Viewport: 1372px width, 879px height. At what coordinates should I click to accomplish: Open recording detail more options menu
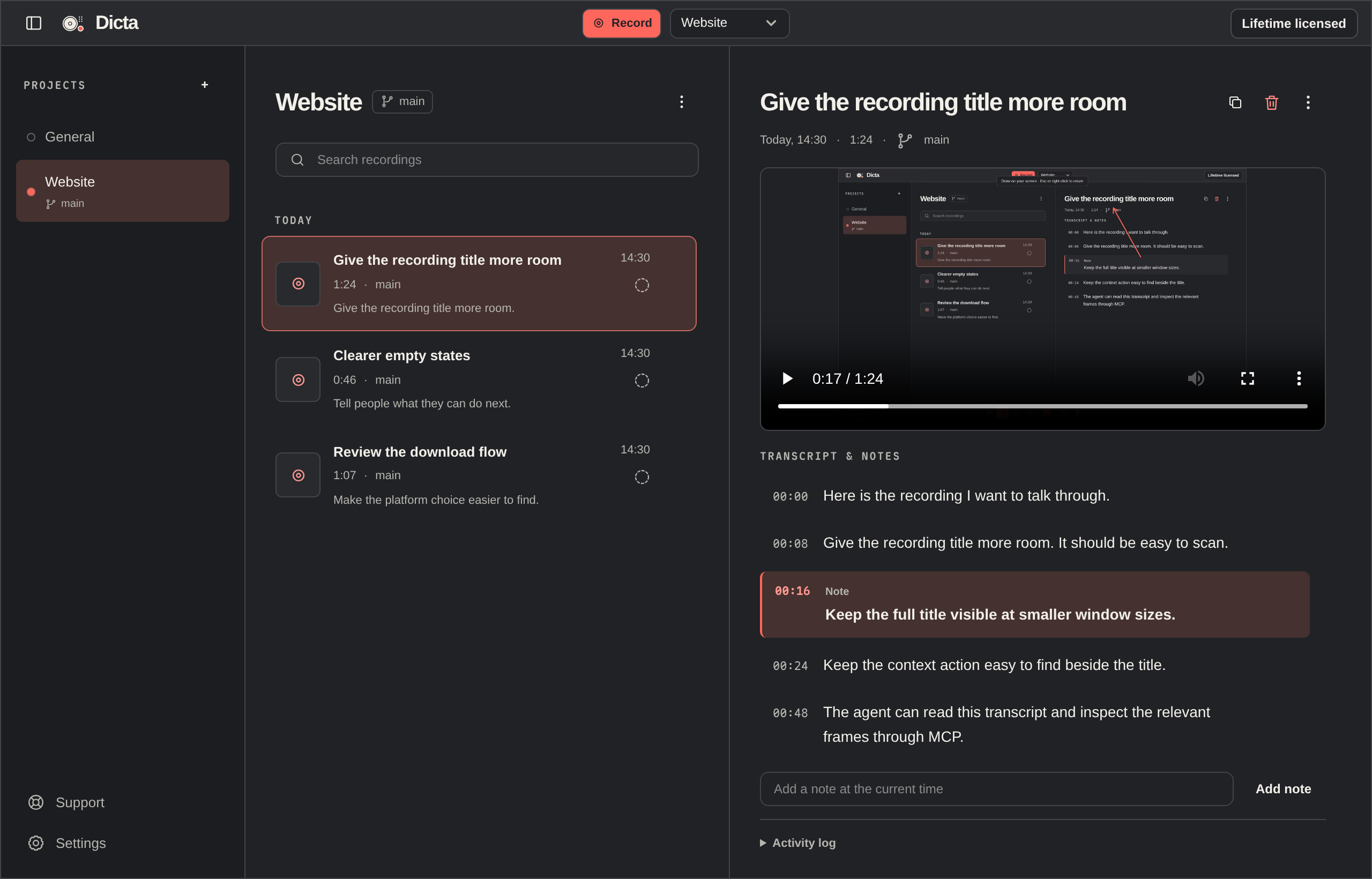tap(1308, 102)
